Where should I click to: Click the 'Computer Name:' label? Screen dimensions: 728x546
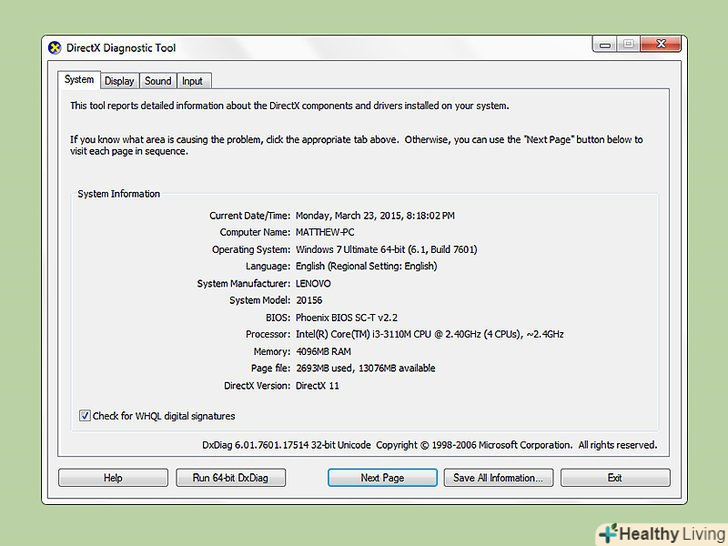pyautogui.click(x=255, y=232)
